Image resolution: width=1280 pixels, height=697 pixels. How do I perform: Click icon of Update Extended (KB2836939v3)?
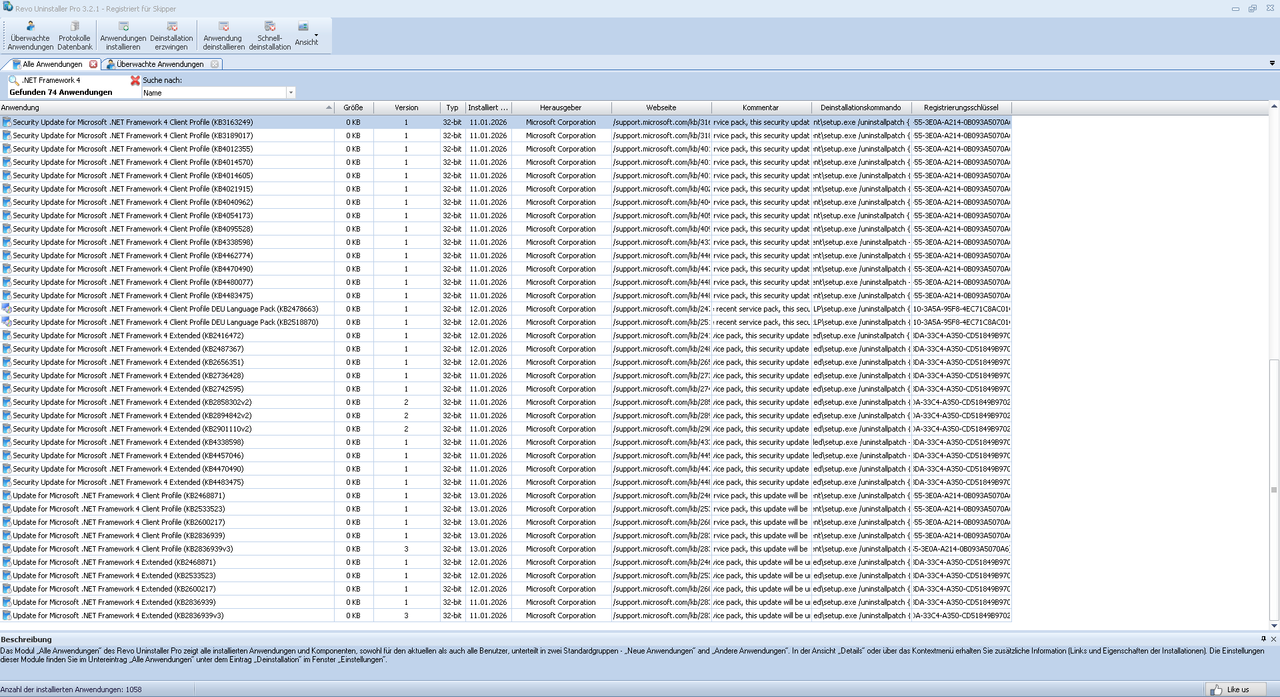pyautogui.click(x=6, y=615)
